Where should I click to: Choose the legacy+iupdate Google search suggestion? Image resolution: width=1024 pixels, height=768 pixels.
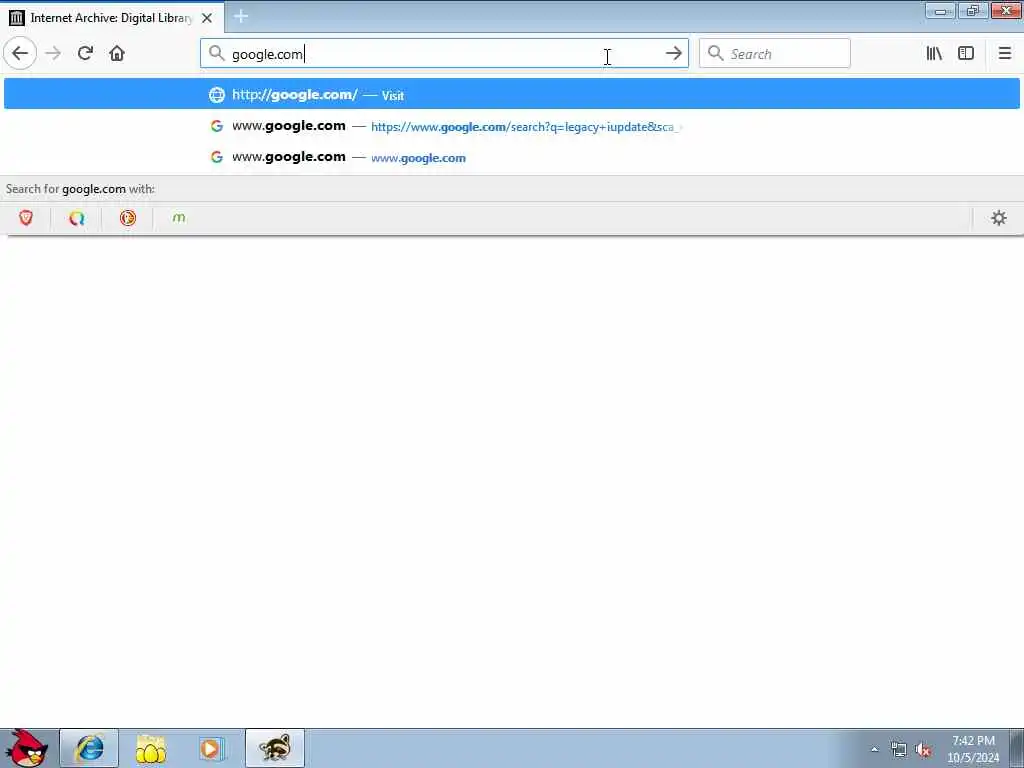coord(512,126)
